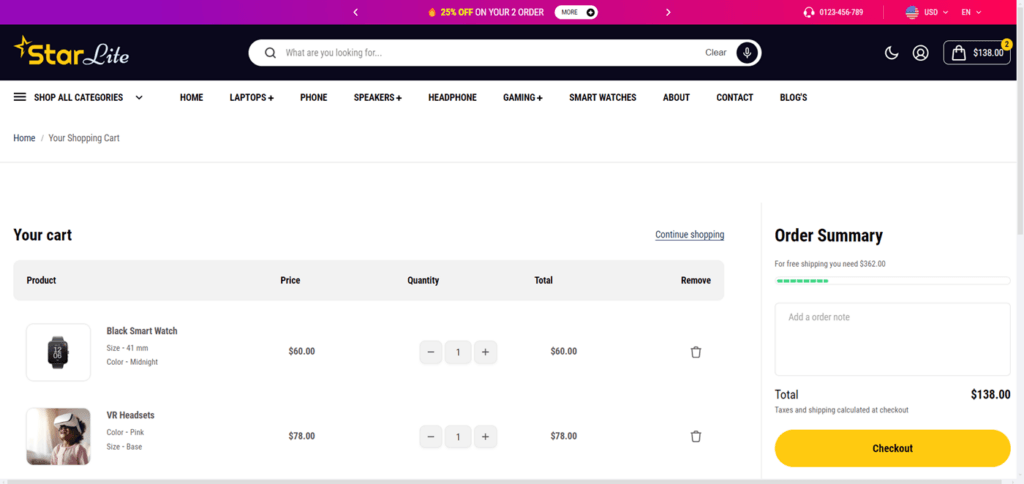Screen dimensions: 1024x484
Task: Click the order note text area
Action: (892, 339)
